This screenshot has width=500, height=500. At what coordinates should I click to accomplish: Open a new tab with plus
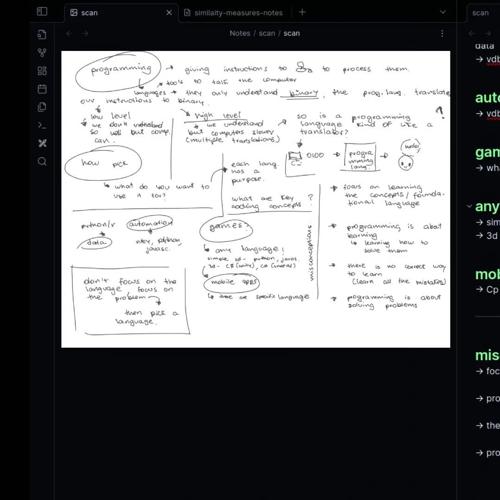pyautogui.click(x=302, y=12)
